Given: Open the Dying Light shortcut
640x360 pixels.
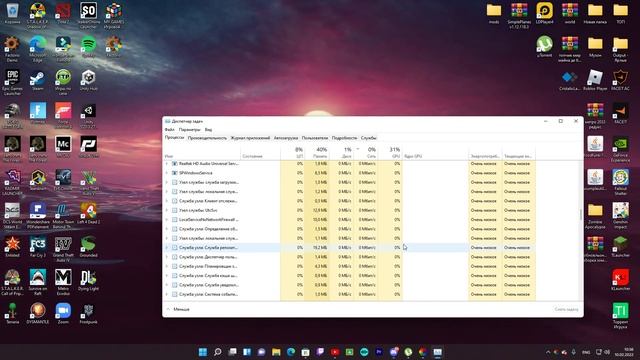Looking at the screenshot, I should point(88,280).
